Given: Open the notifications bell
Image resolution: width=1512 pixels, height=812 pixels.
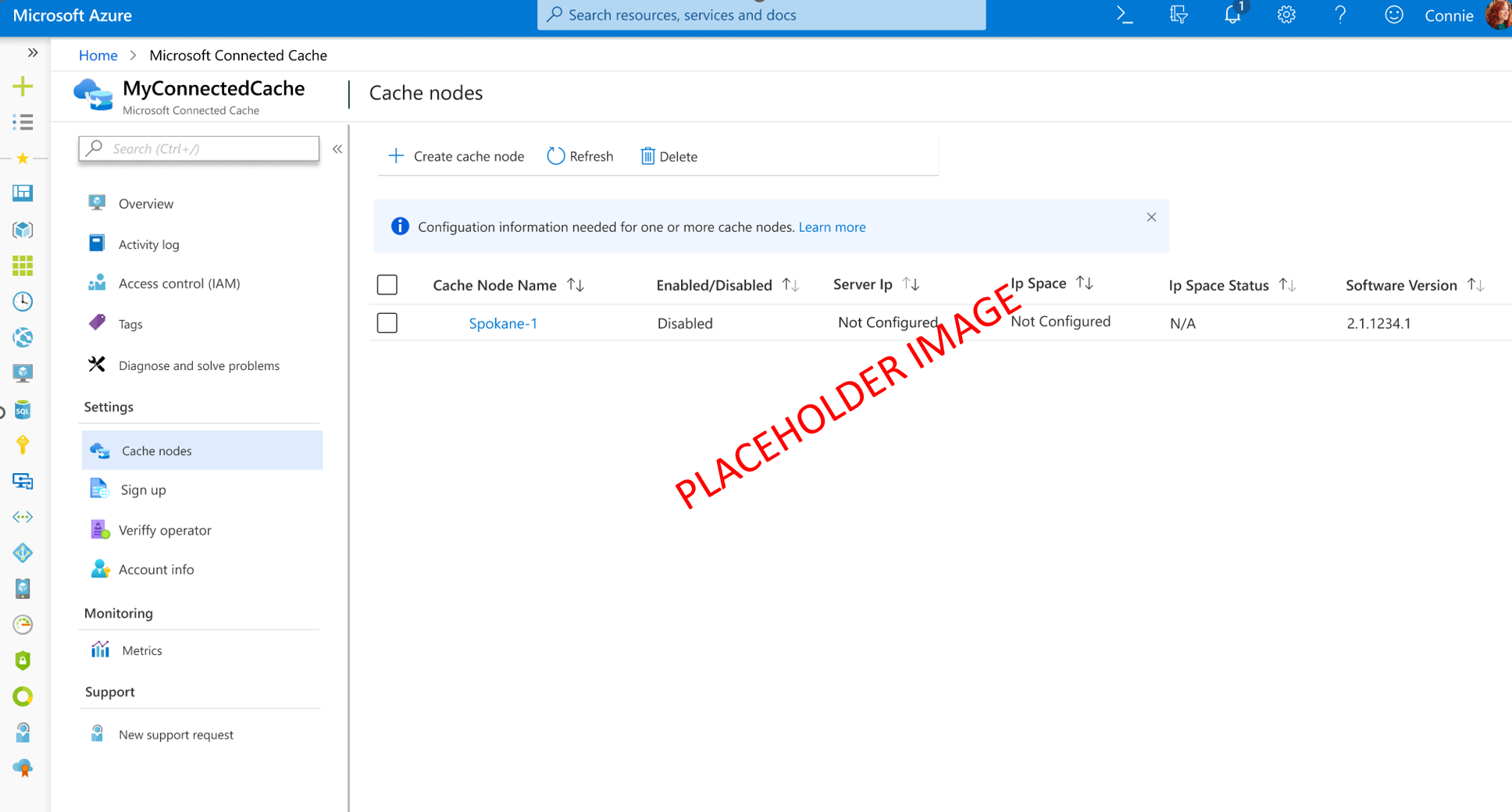Looking at the screenshot, I should (x=1232, y=15).
